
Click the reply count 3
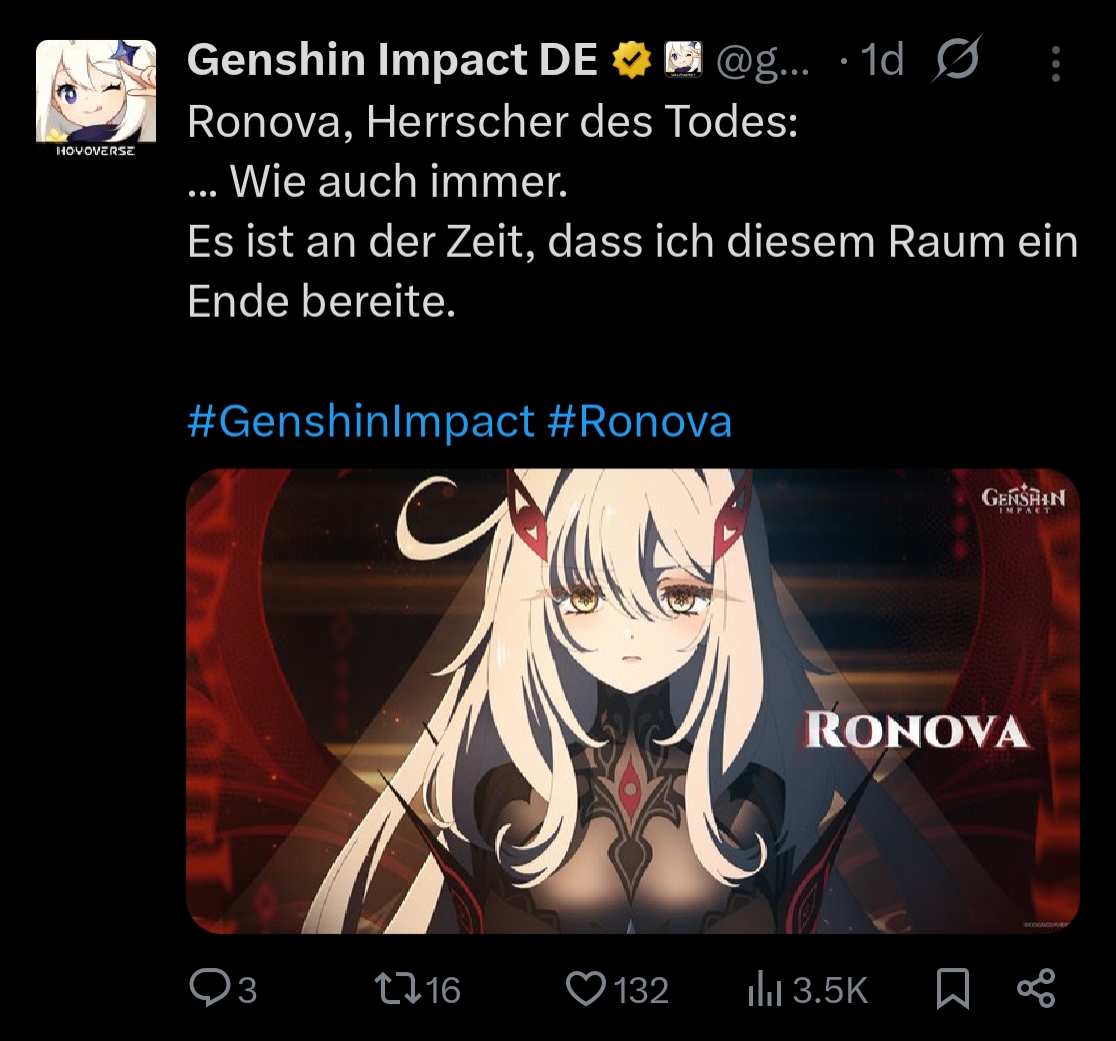pyautogui.click(x=247, y=990)
